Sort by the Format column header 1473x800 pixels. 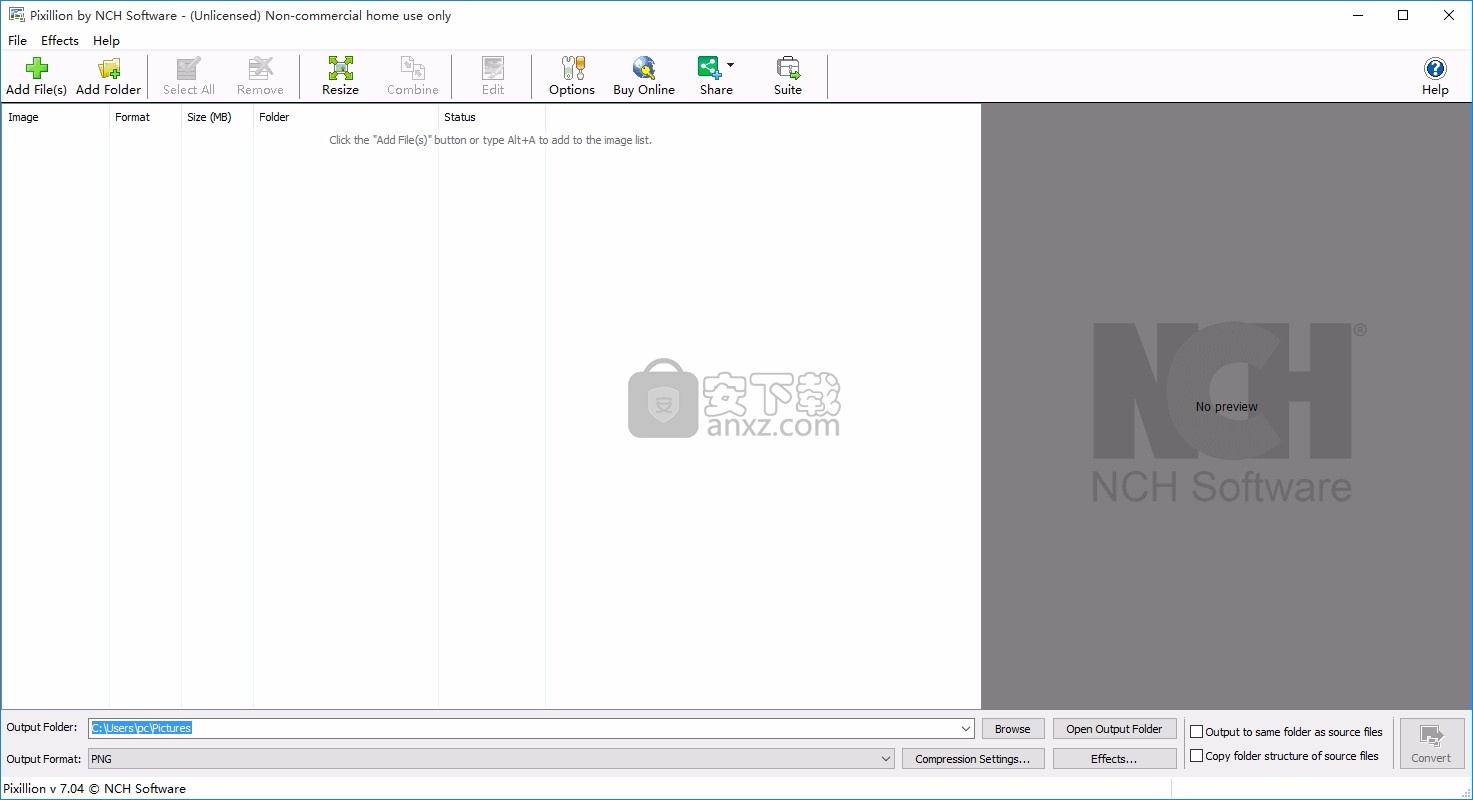(145, 117)
